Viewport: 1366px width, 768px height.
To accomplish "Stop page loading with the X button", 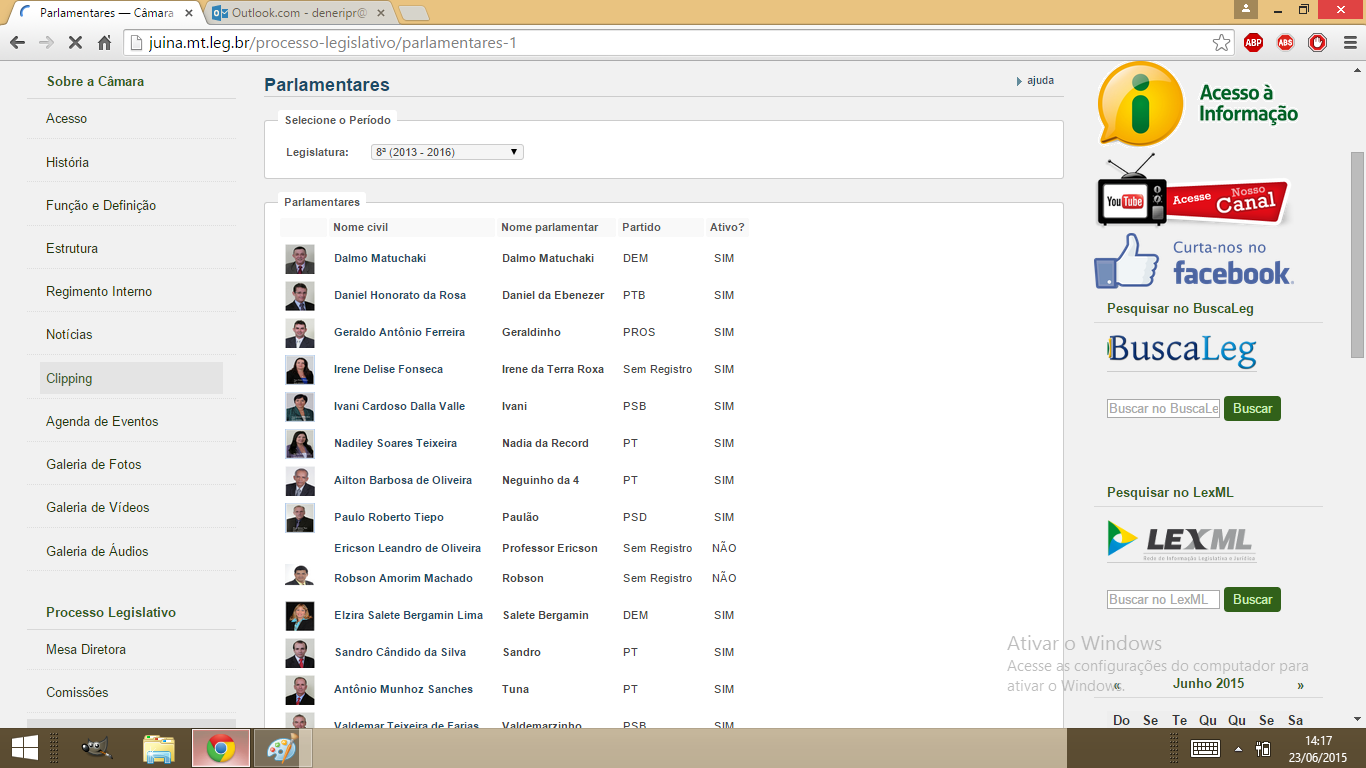I will point(75,43).
